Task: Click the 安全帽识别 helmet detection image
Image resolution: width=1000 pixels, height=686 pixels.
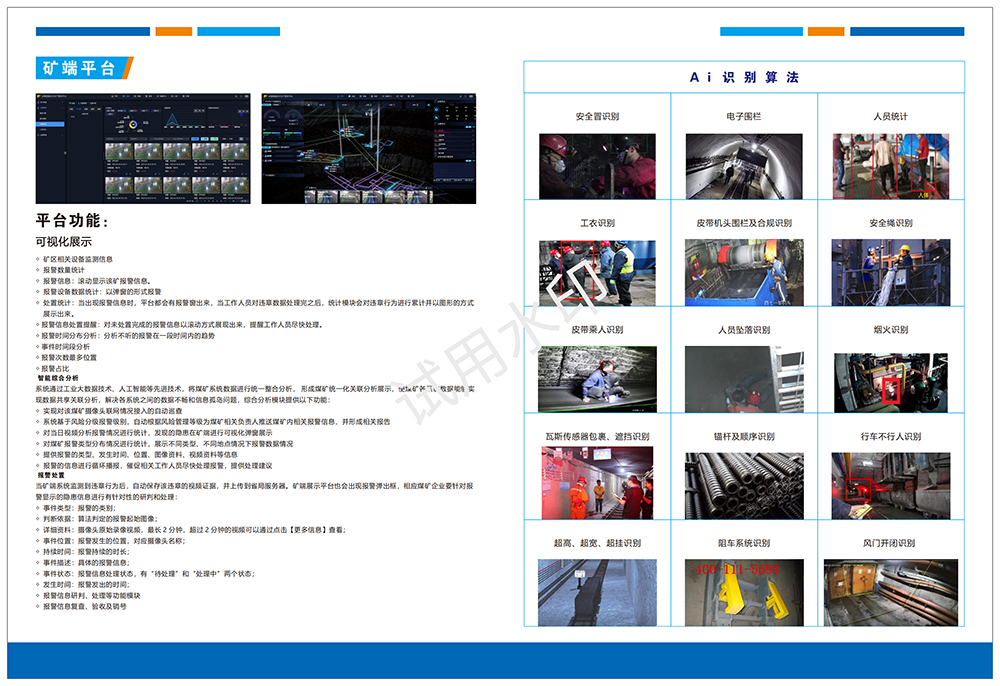Action: pyautogui.click(x=597, y=166)
